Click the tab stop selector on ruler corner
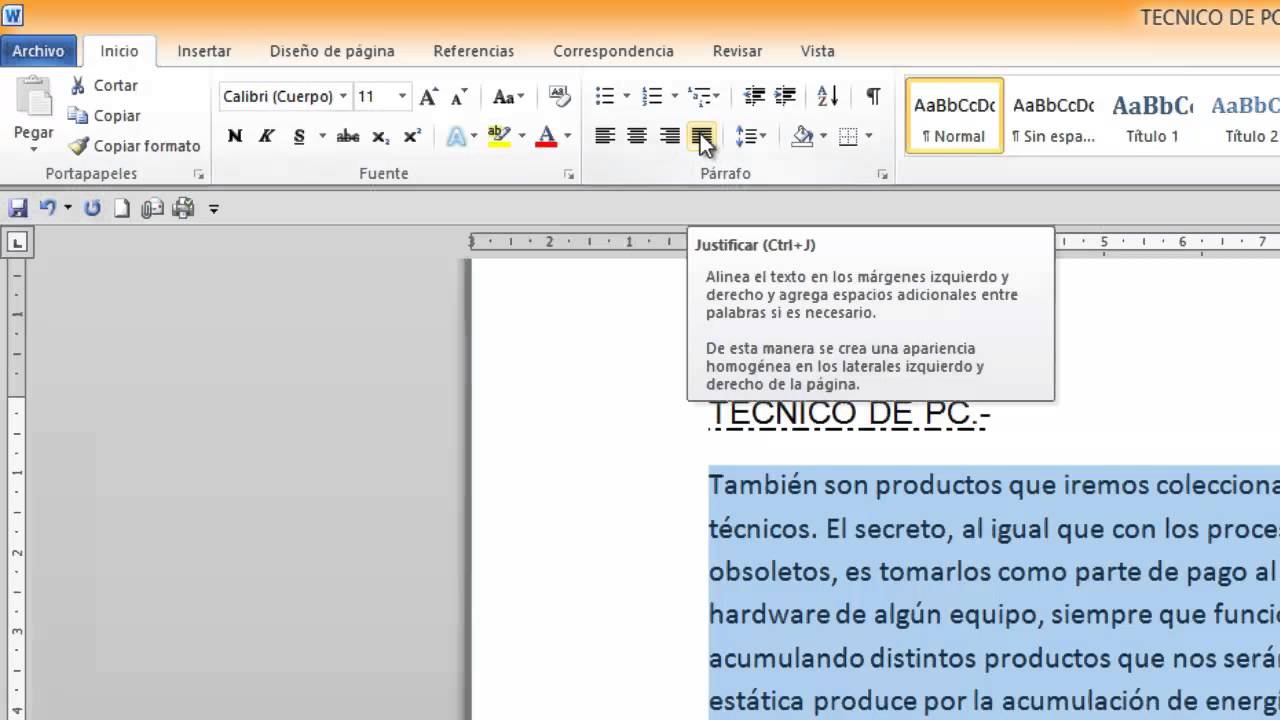Screen dimensions: 1280x720 18,241
